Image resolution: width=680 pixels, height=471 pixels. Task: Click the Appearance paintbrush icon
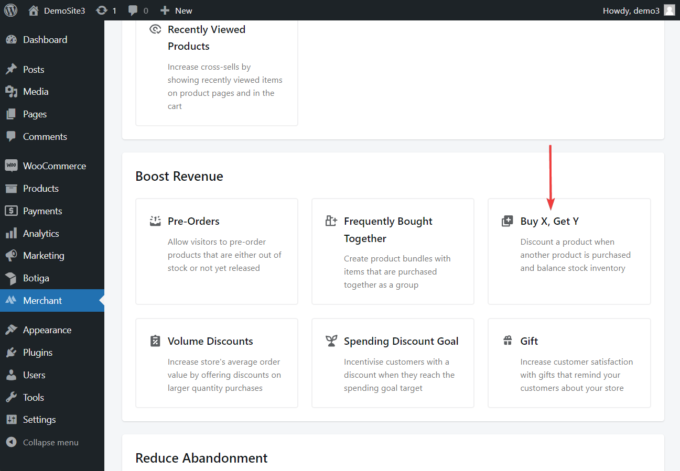point(11,330)
